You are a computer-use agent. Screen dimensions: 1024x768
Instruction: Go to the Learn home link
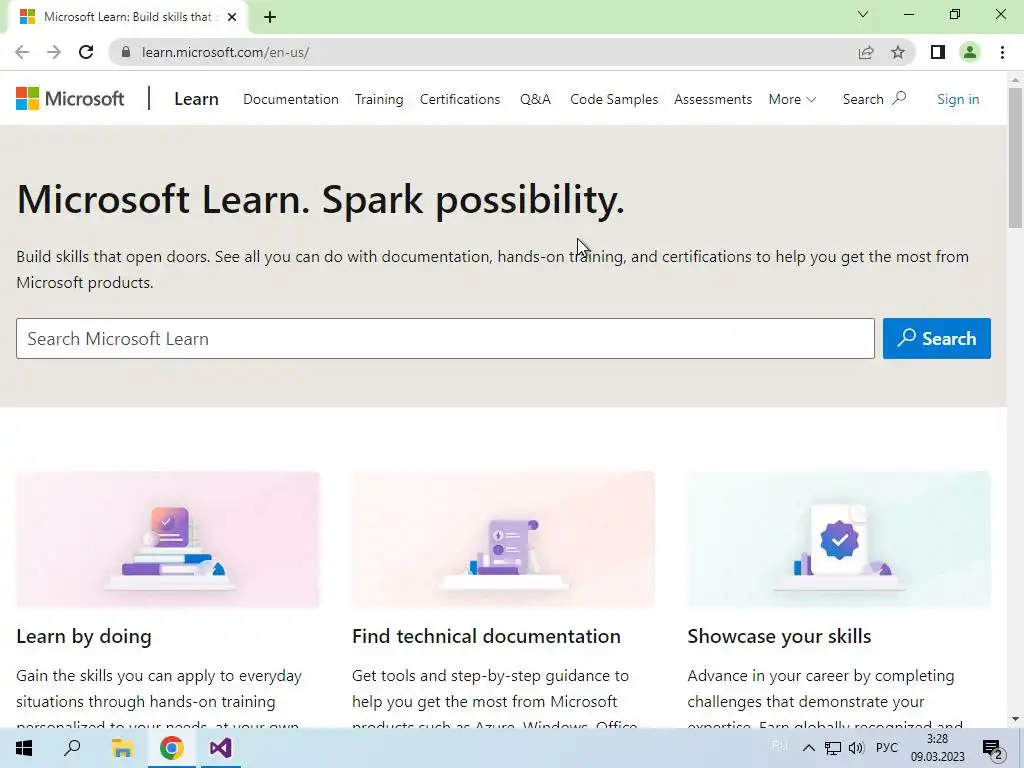tap(196, 99)
